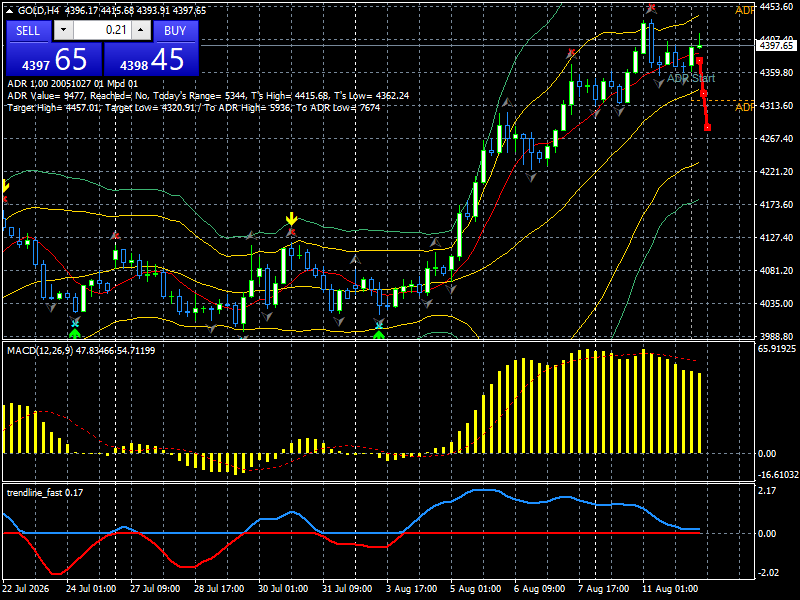Click price axis level 3988.80
800x600 pixels.
point(776,336)
